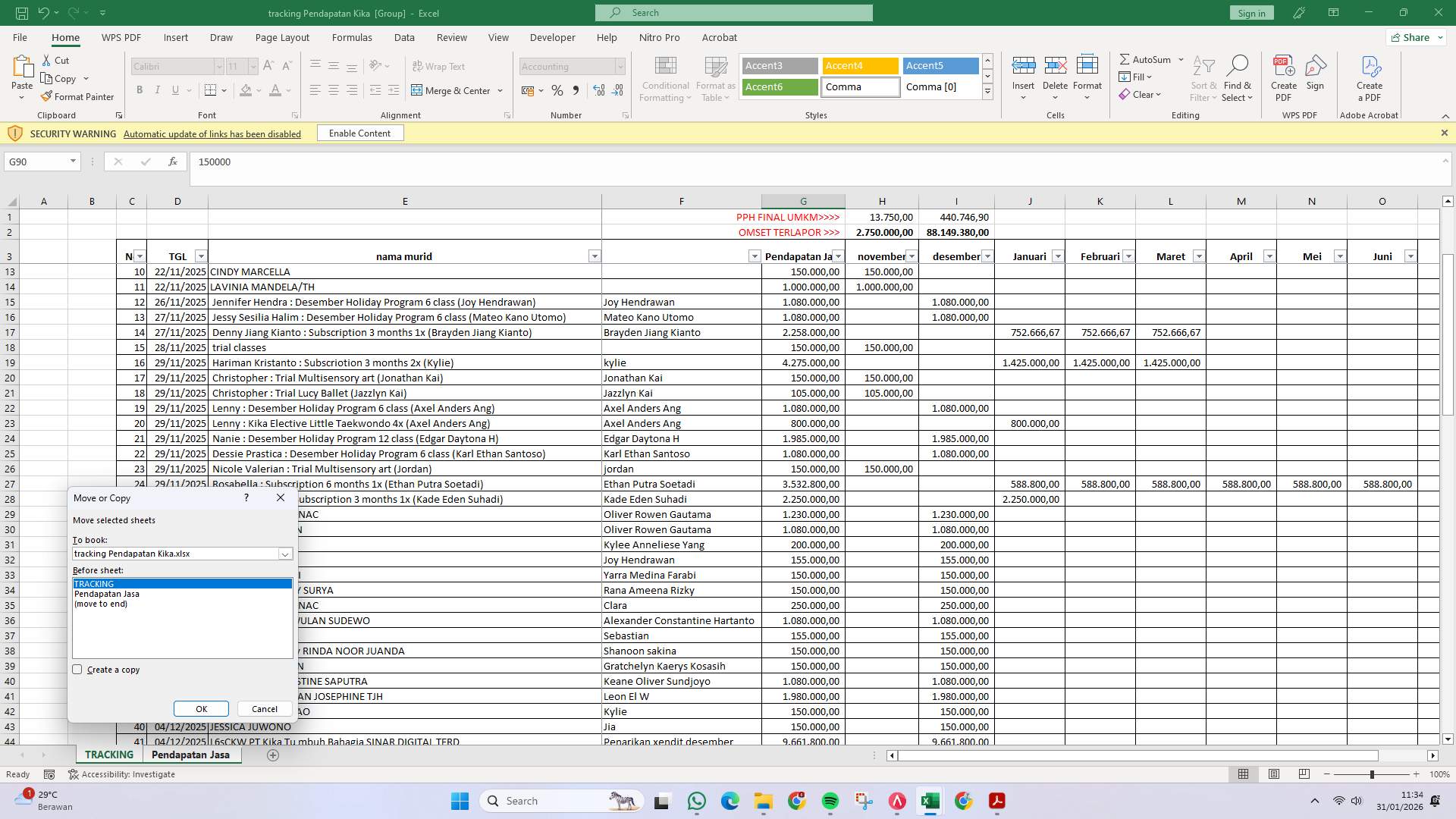1456x819 pixels.
Task: Toggle italic formatting
Action: 158,89
